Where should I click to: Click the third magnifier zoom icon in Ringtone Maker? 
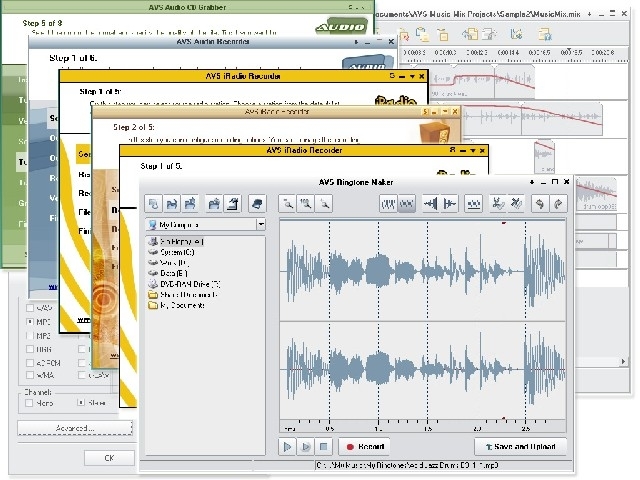pos(324,203)
